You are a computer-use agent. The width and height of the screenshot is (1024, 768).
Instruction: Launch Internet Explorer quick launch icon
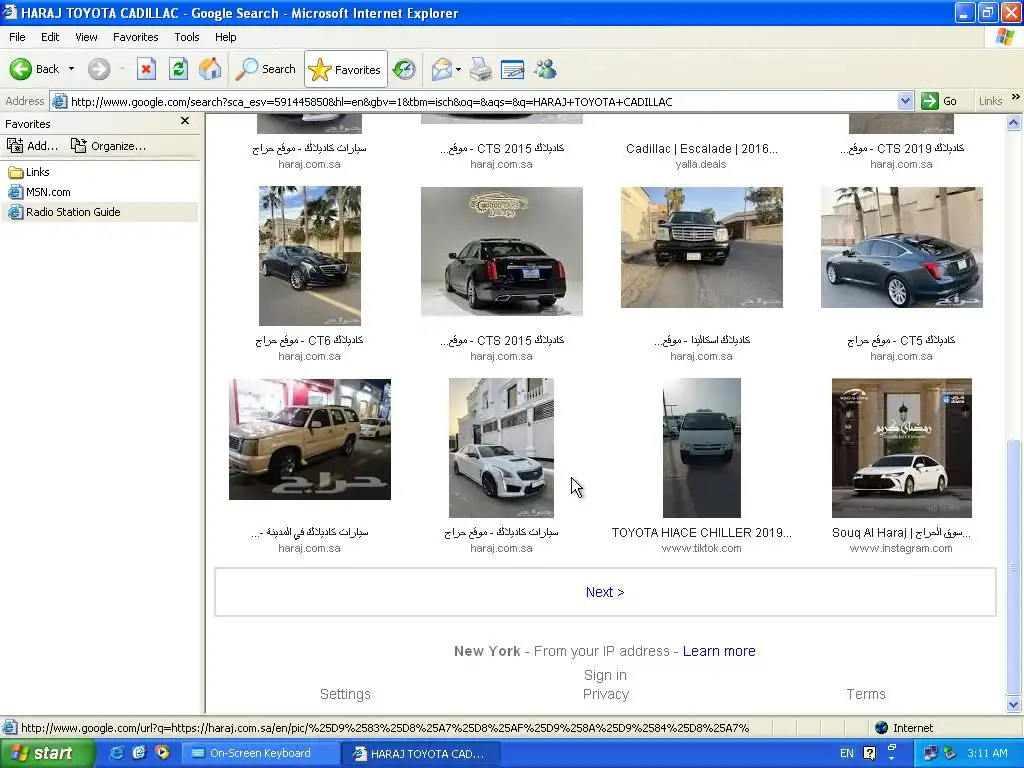click(x=116, y=754)
